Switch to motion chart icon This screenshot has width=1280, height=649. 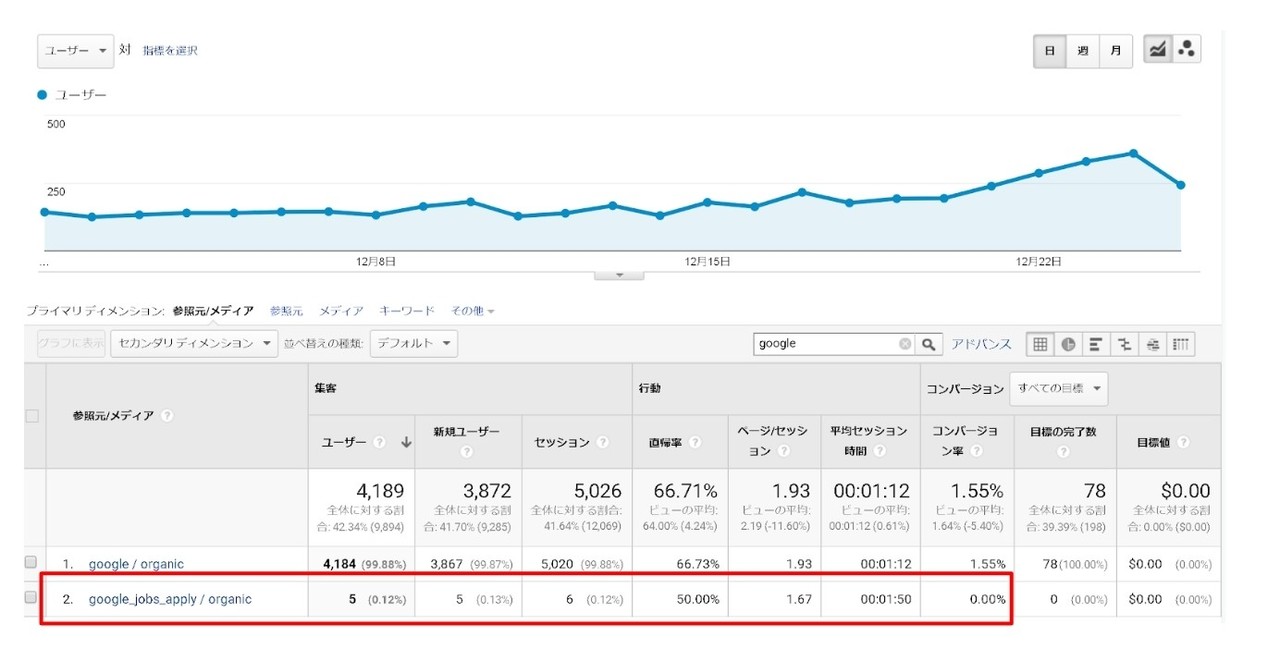[1186, 50]
